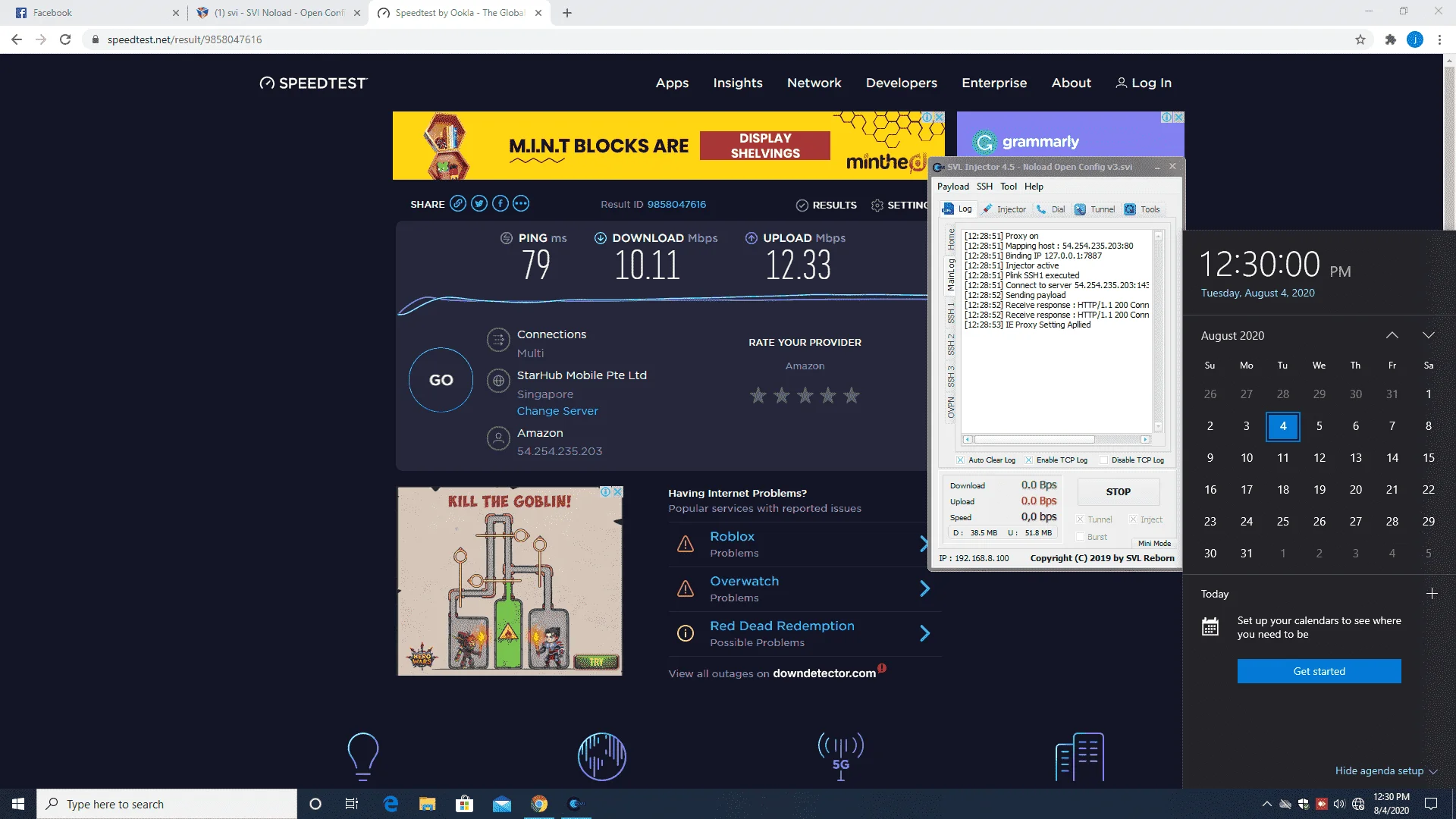The image size is (1456, 819).
Task: Open Windows Security tray icon
Action: [x=1303, y=804]
